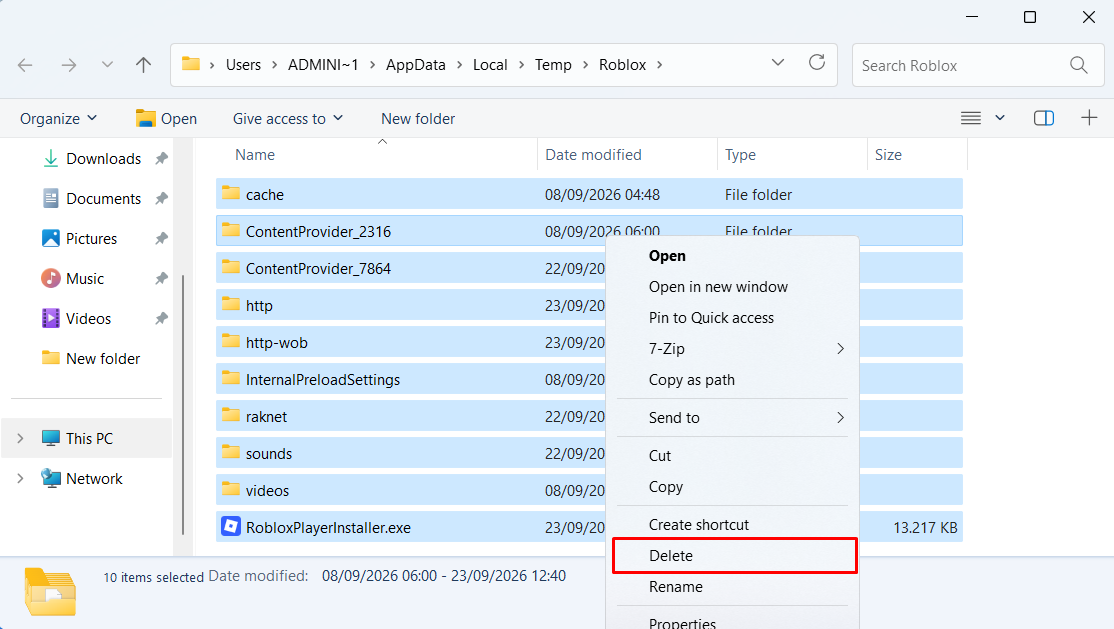The width and height of the screenshot is (1114, 629).
Task: Choose Copy as path
Action: click(x=691, y=380)
